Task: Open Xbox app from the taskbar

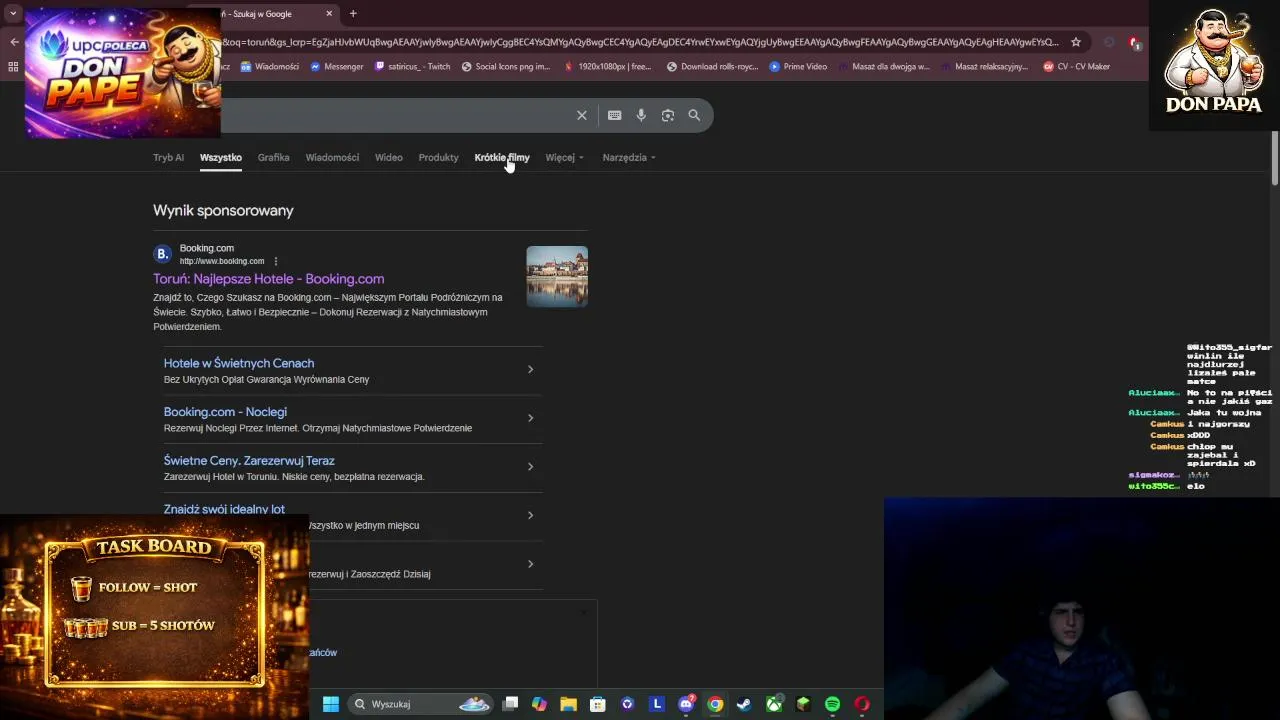Action: (774, 704)
